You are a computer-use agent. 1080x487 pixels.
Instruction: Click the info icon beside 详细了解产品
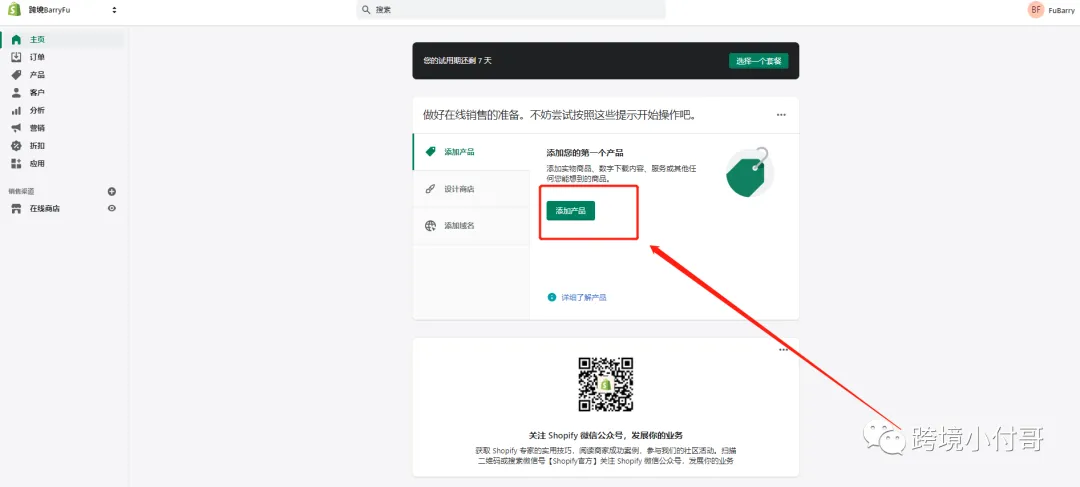point(551,298)
